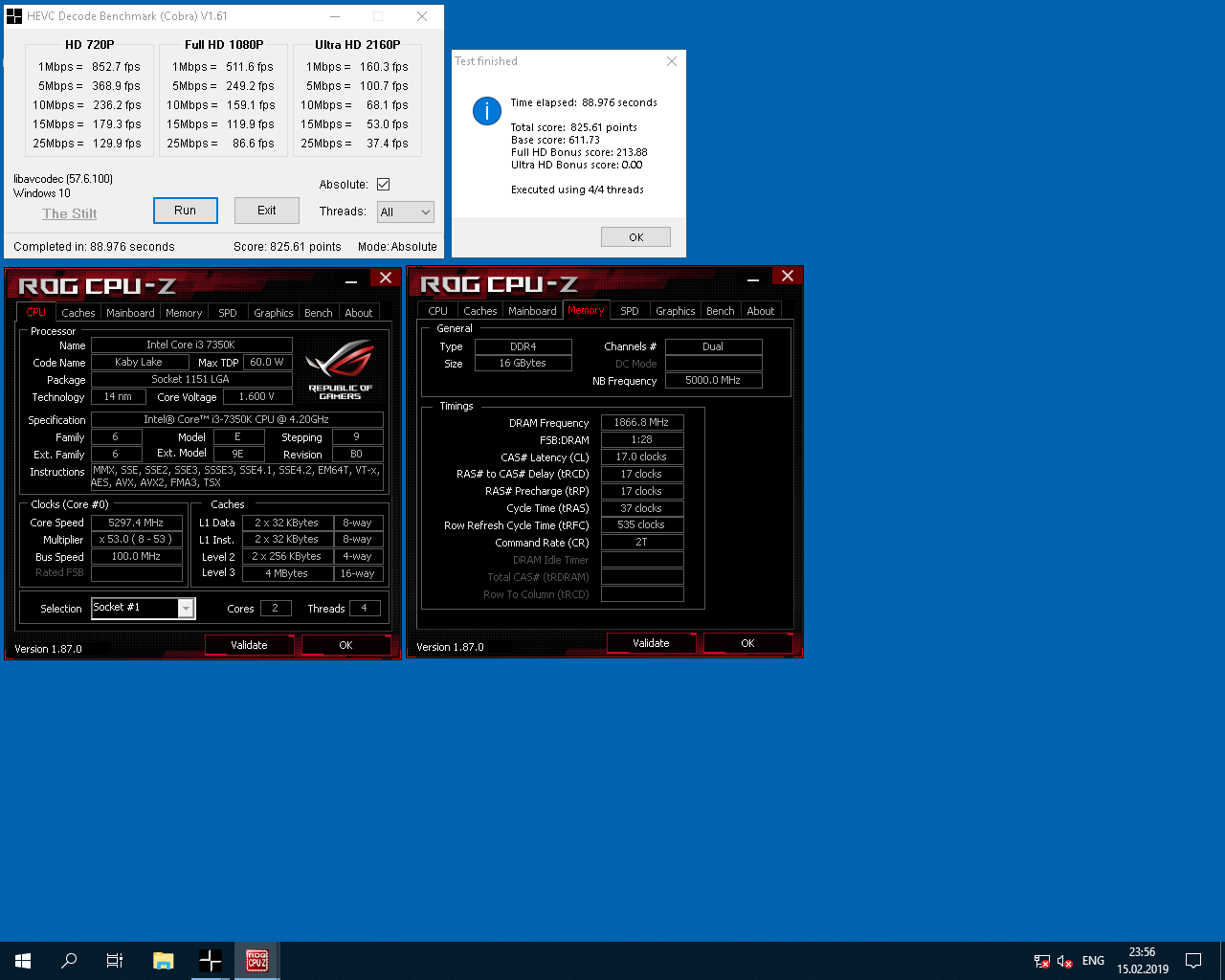Open File Explorer from taskbar

click(164, 961)
